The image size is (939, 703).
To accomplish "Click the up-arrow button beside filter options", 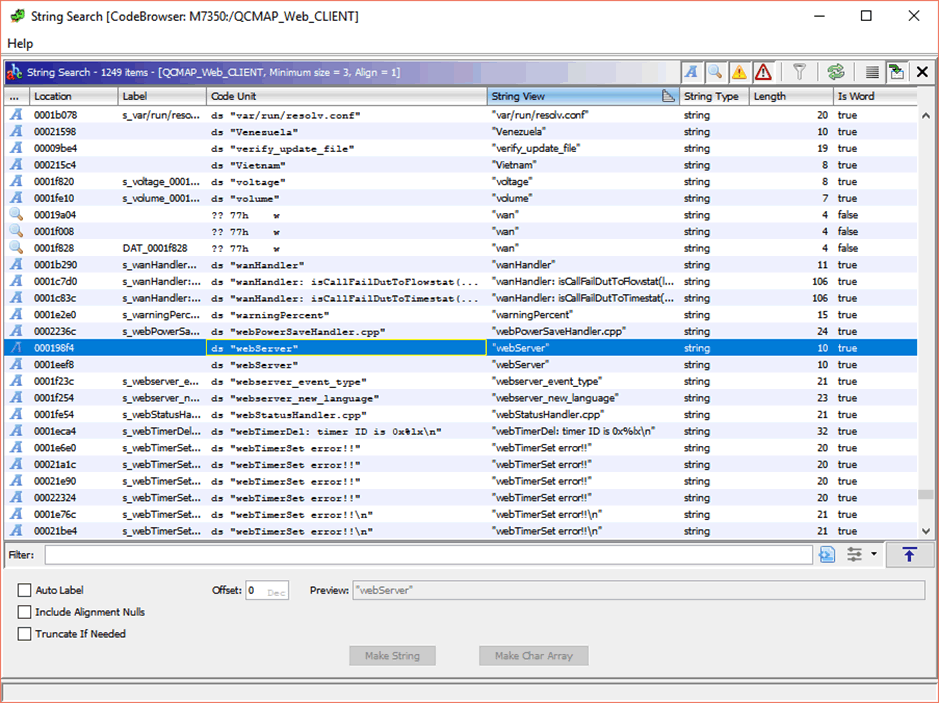I will (x=909, y=554).
